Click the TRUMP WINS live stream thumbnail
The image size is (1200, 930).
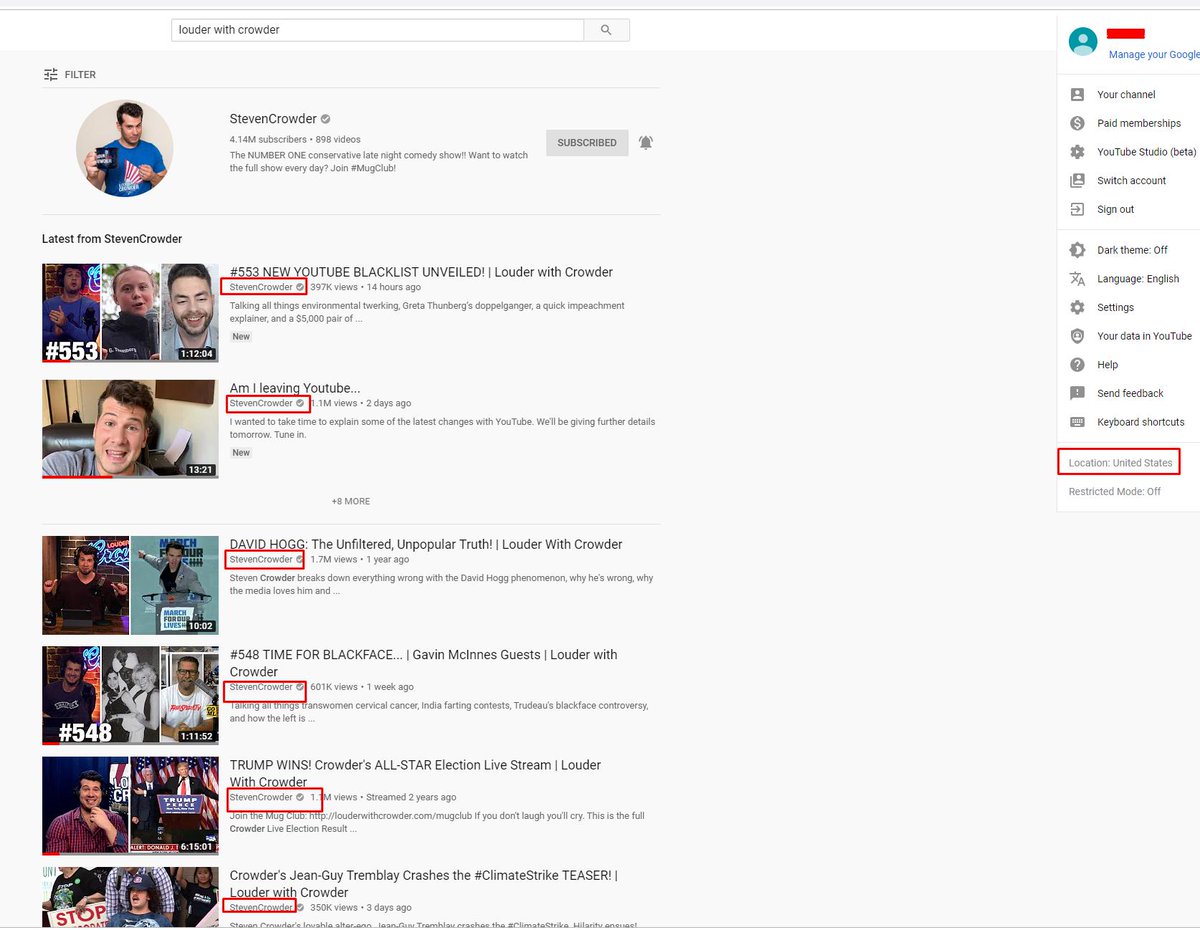coord(130,805)
